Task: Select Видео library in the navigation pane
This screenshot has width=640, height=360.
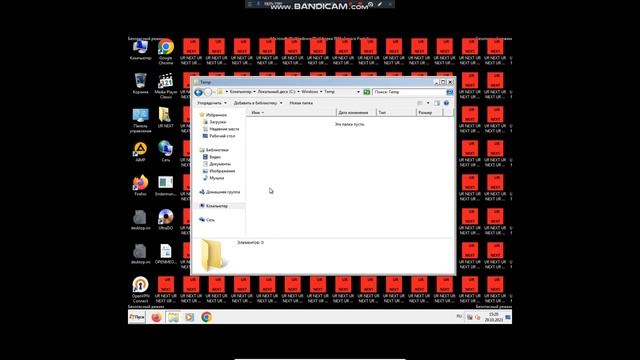Action: (212, 157)
